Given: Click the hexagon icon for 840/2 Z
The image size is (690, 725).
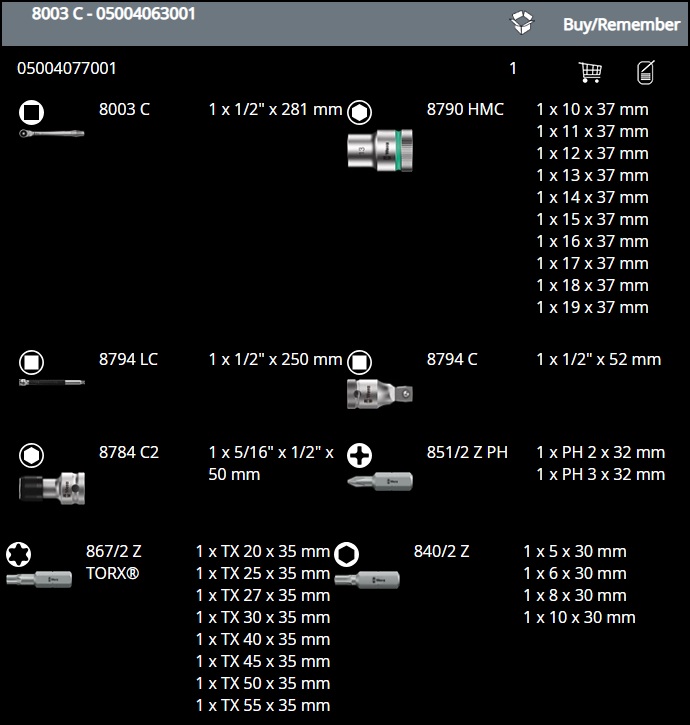Looking at the screenshot, I should click(346, 554).
